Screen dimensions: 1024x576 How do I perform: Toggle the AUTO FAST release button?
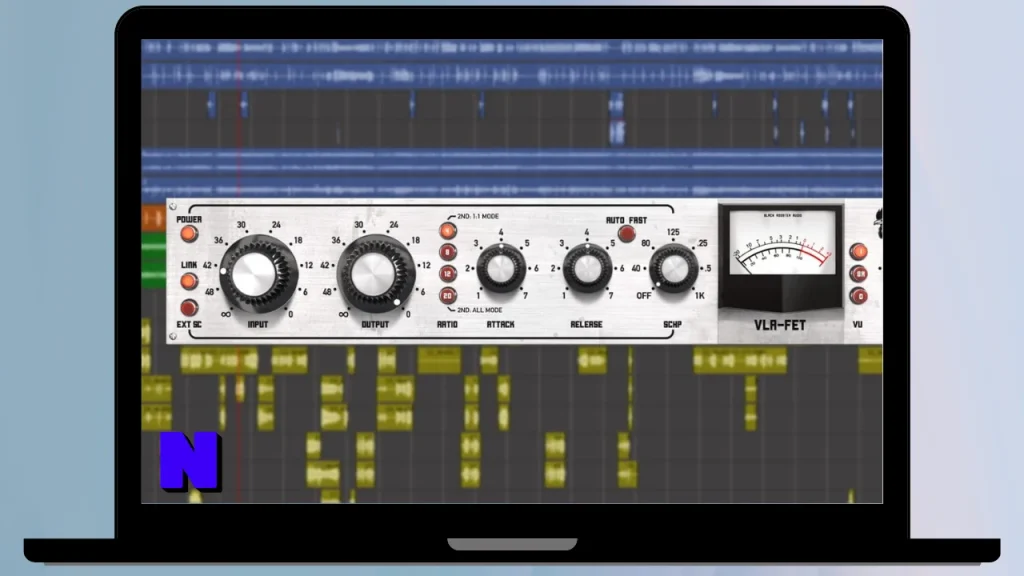pyautogui.click(x=627, y=233)
